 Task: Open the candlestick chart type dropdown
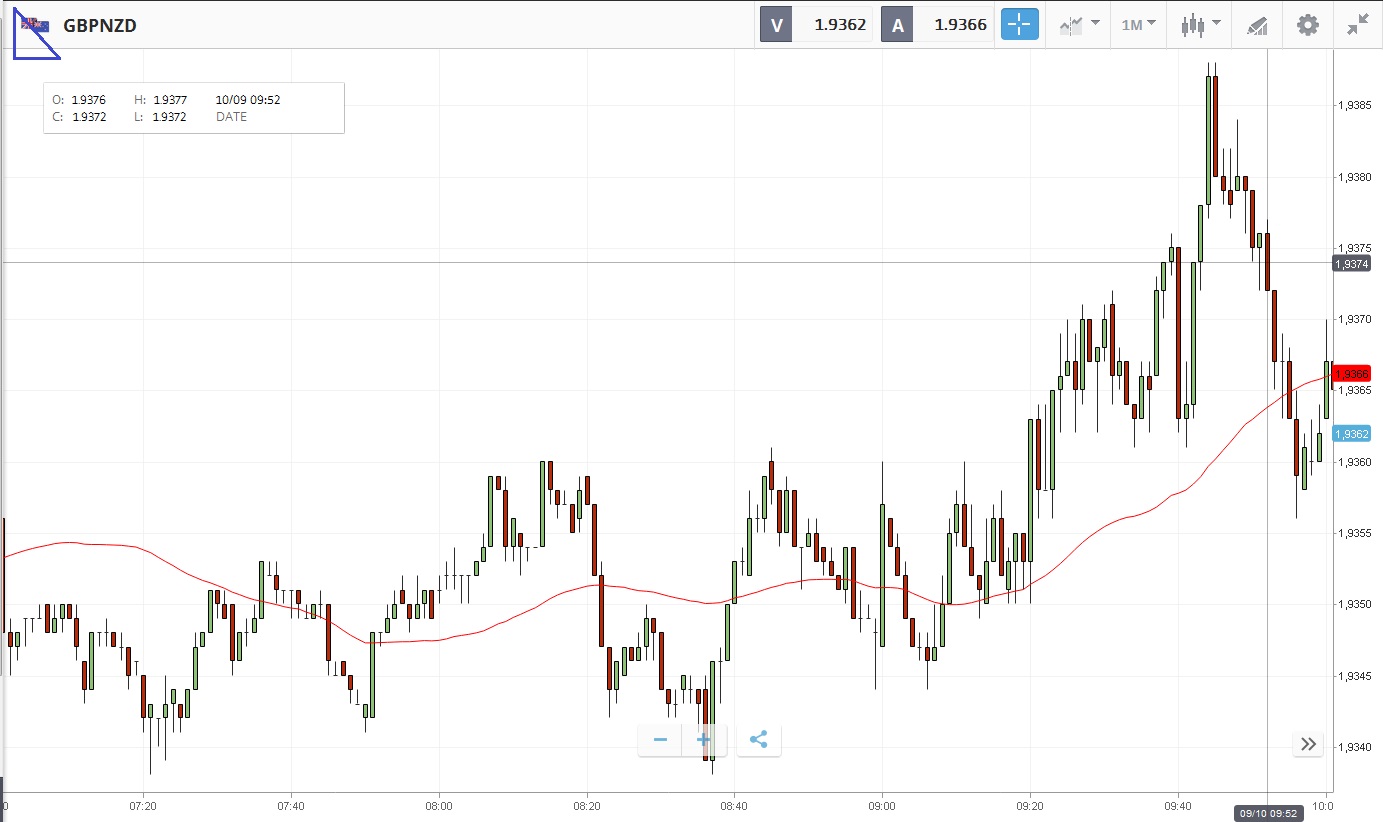(x=1200, y=25)
